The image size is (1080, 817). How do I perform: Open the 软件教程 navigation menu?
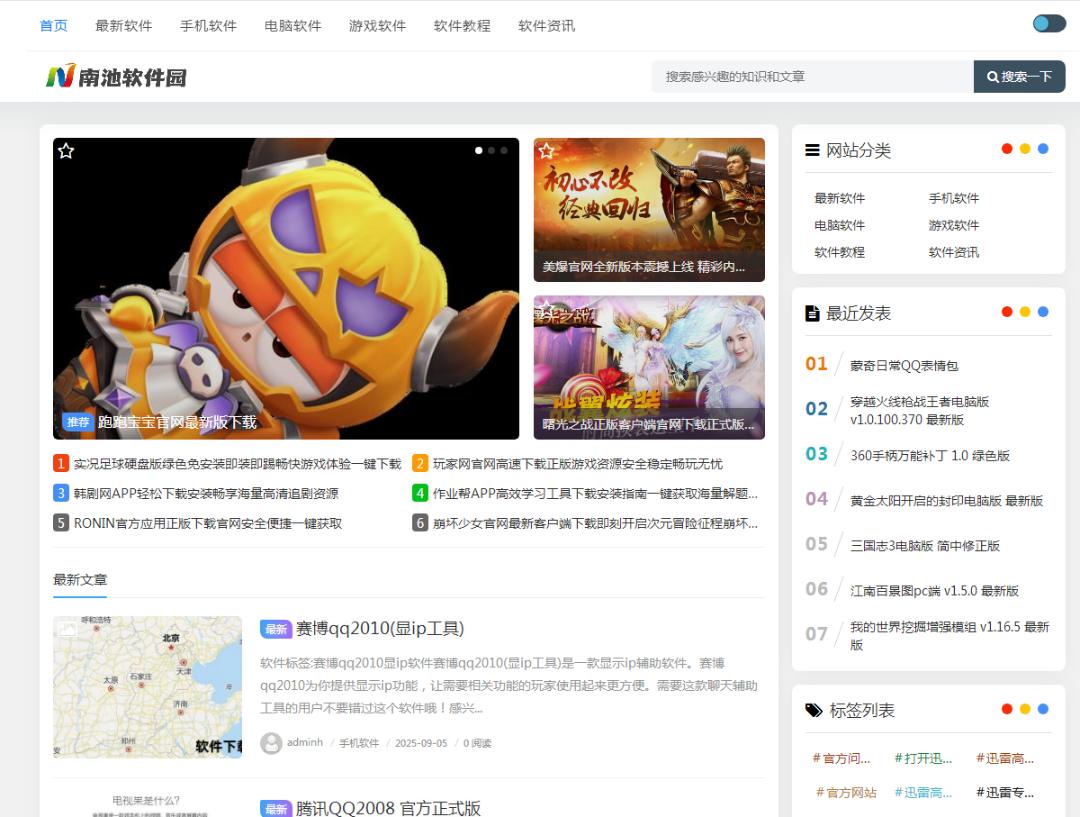(x=462, y=25)
